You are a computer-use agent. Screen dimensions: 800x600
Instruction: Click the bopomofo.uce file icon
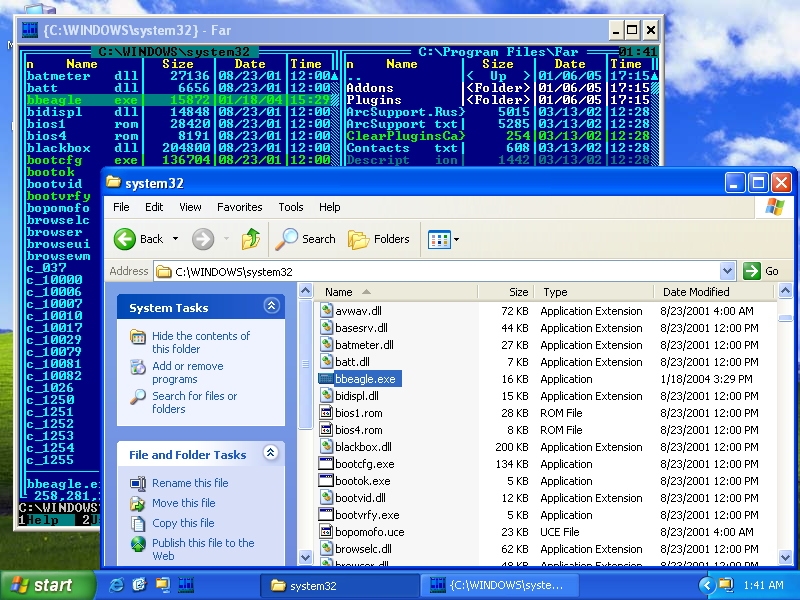pos(326,532)
